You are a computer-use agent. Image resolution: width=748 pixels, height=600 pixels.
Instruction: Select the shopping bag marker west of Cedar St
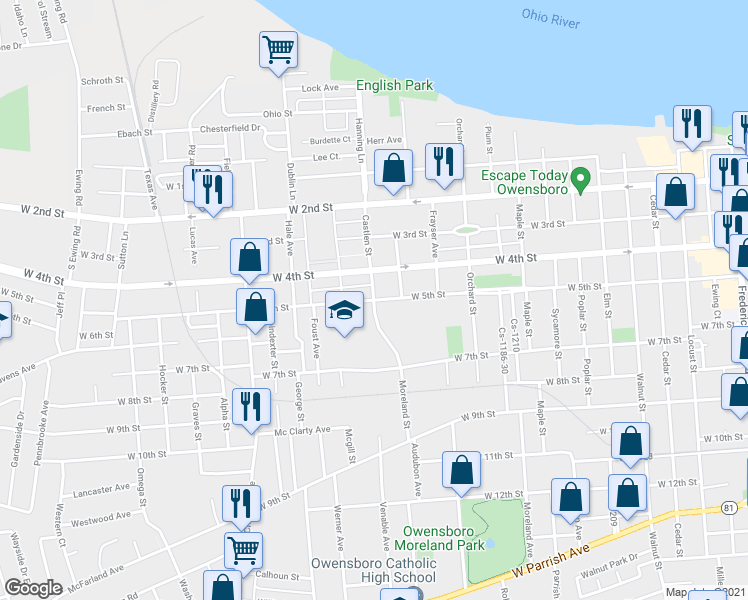point(676,192)
